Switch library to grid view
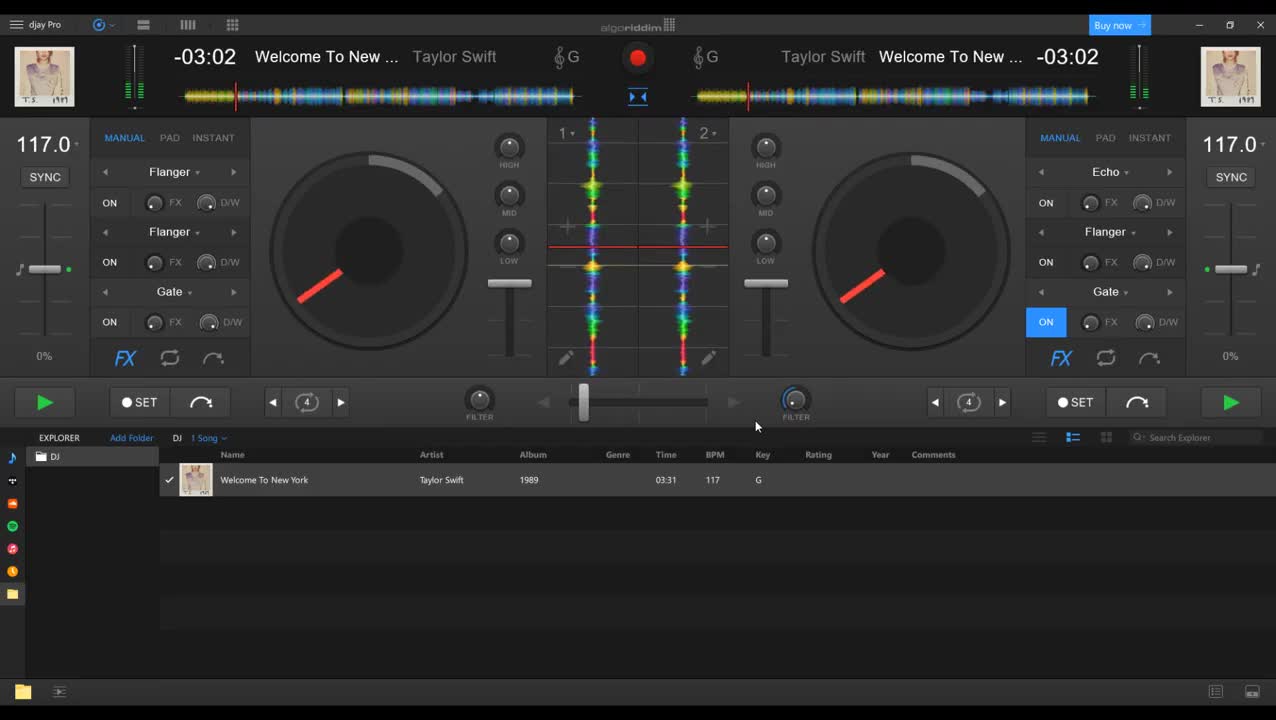Viewport: 1276px width, 720px height. 1106,437
